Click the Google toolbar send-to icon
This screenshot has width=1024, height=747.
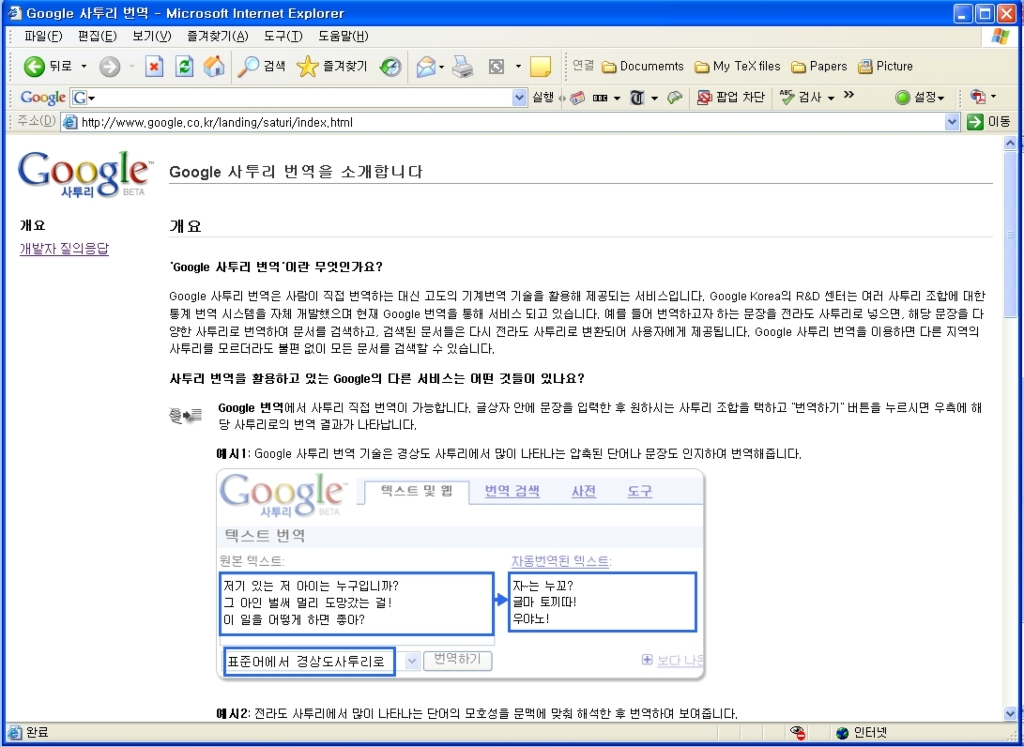[675, 98]
